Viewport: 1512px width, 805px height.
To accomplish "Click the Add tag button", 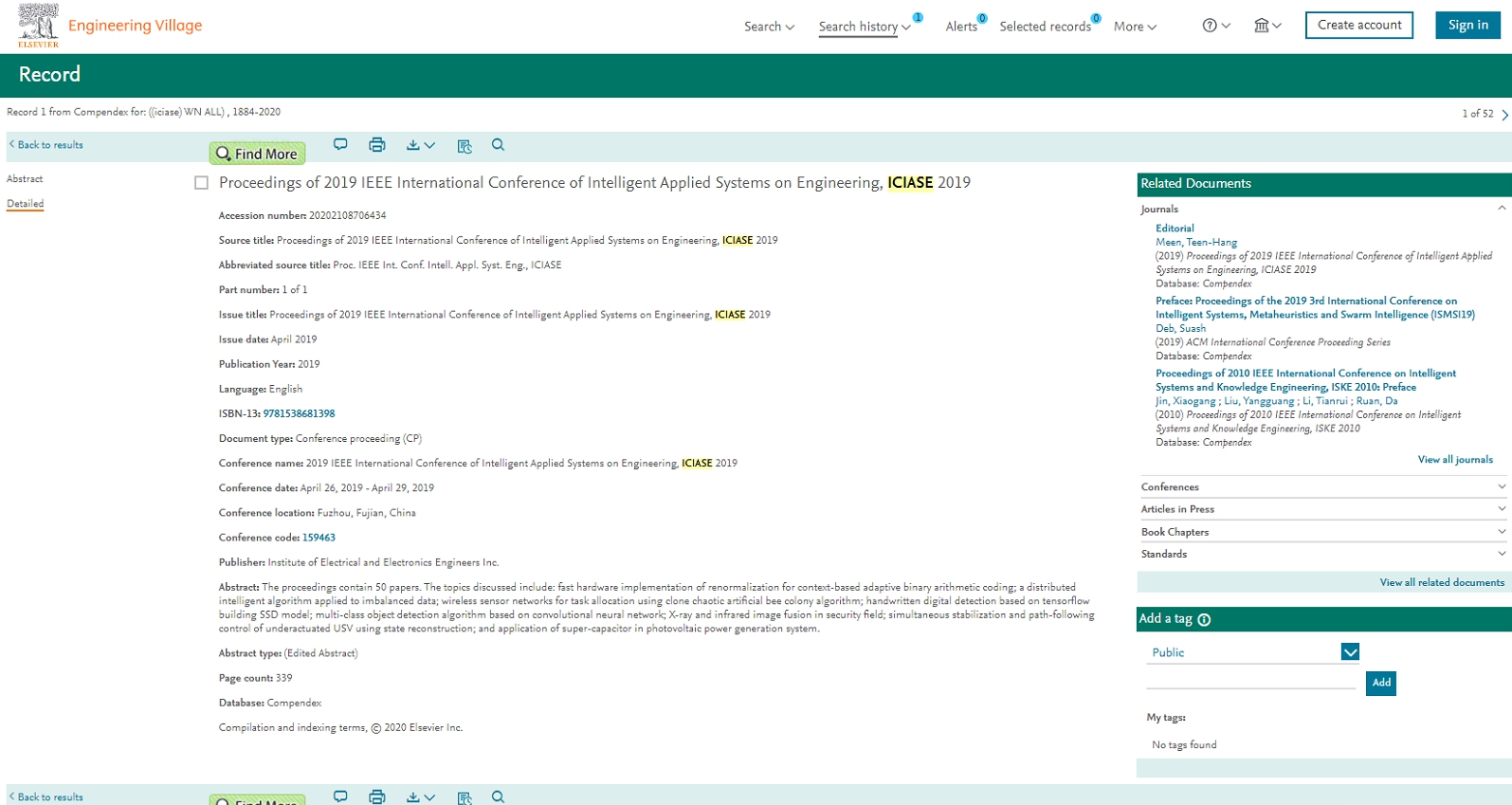I will 1380,683.
